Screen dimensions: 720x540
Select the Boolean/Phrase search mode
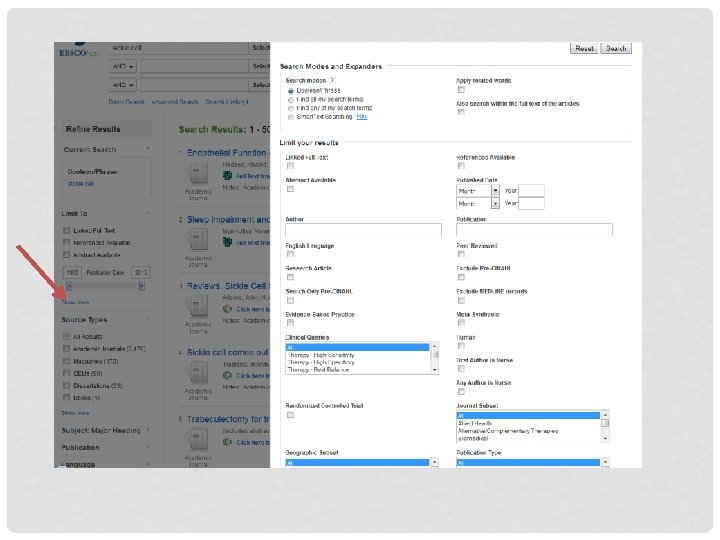[291, 91]
